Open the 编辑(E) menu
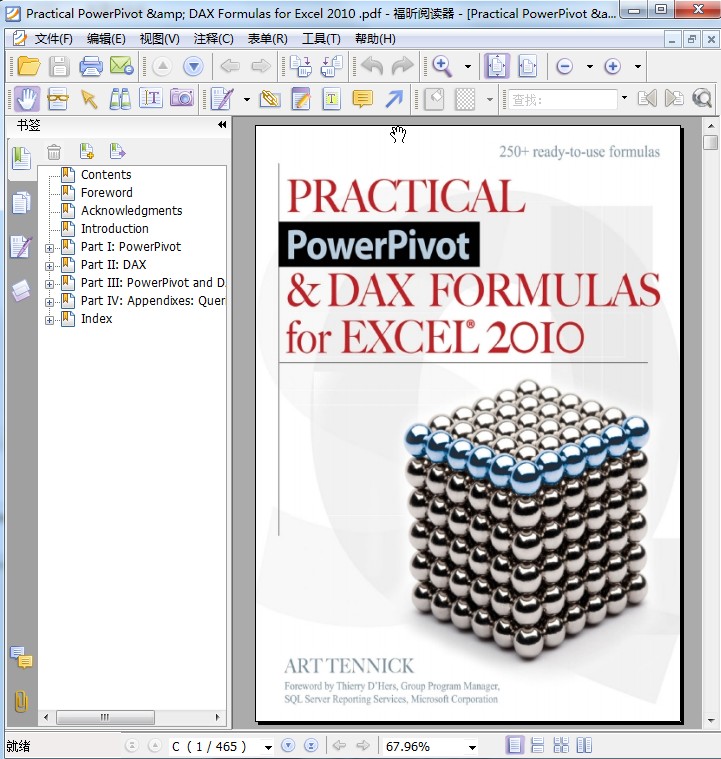721x759 pixels. pos(106,39)
